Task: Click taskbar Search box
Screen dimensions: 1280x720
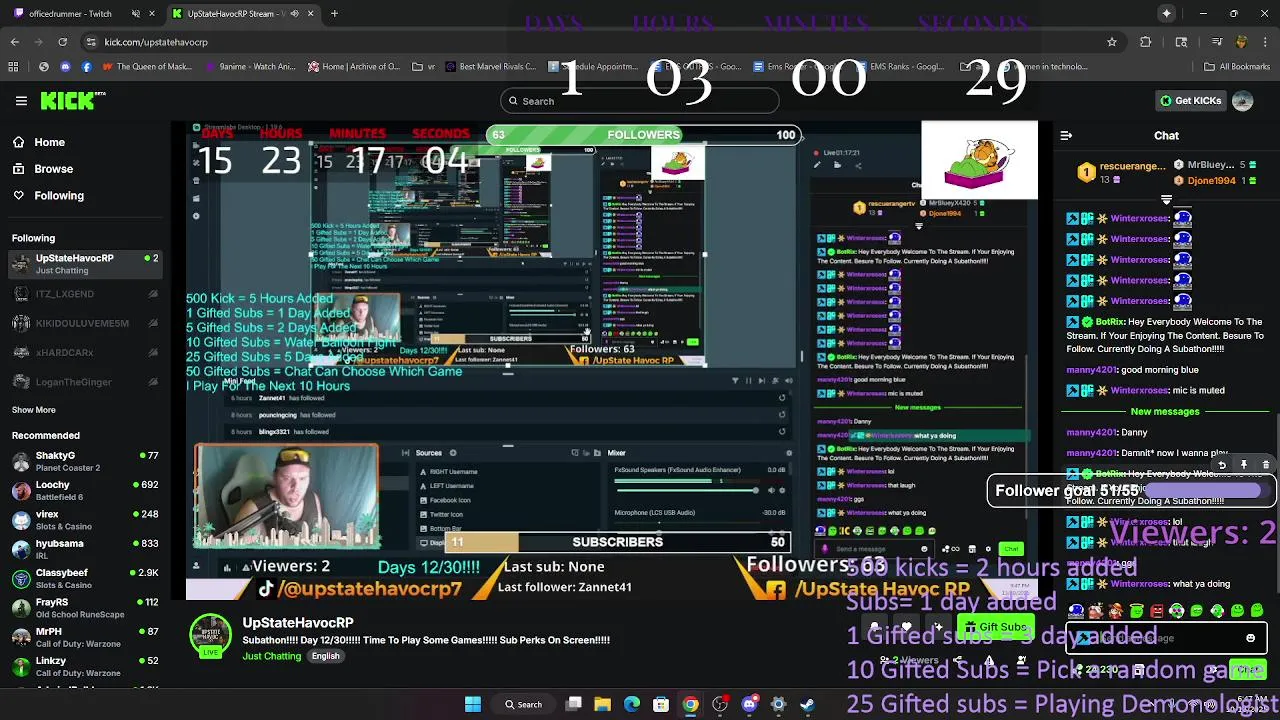Action: tap(523, 704)
